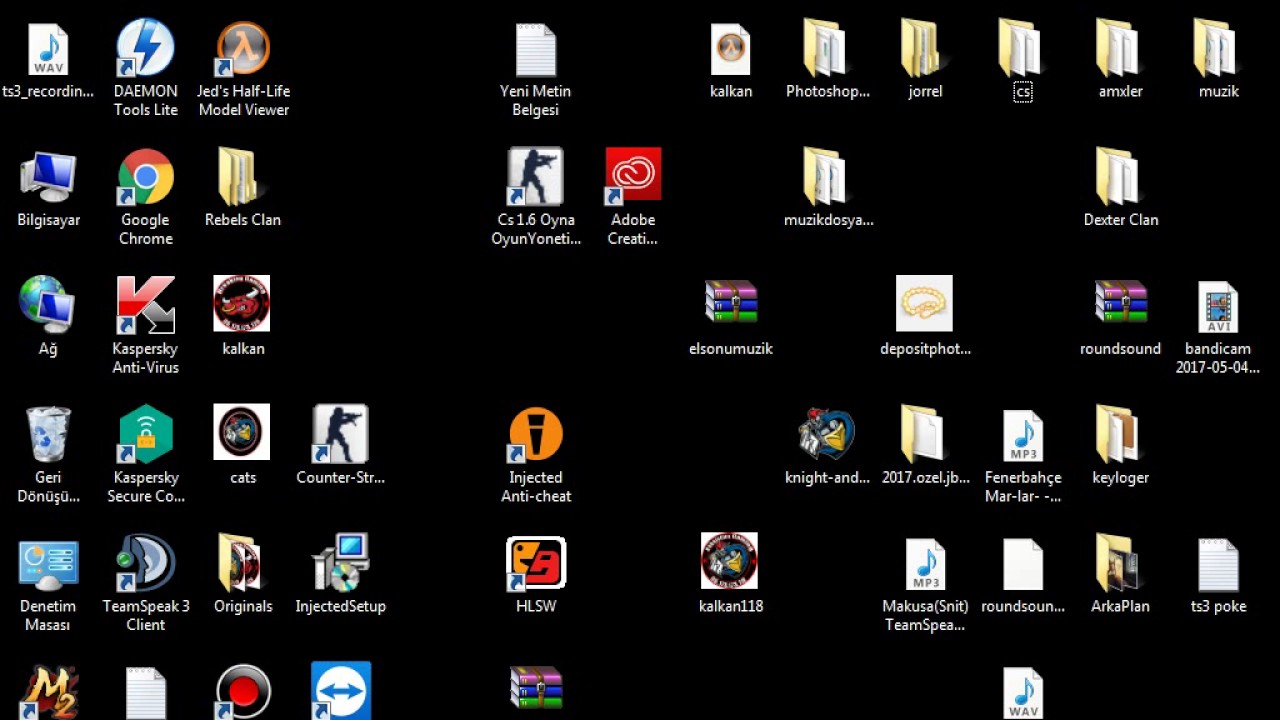1280x720 pixels.
Task: Select Yeni Metin Belgesi text file
Action: click(x=535, y=49)
